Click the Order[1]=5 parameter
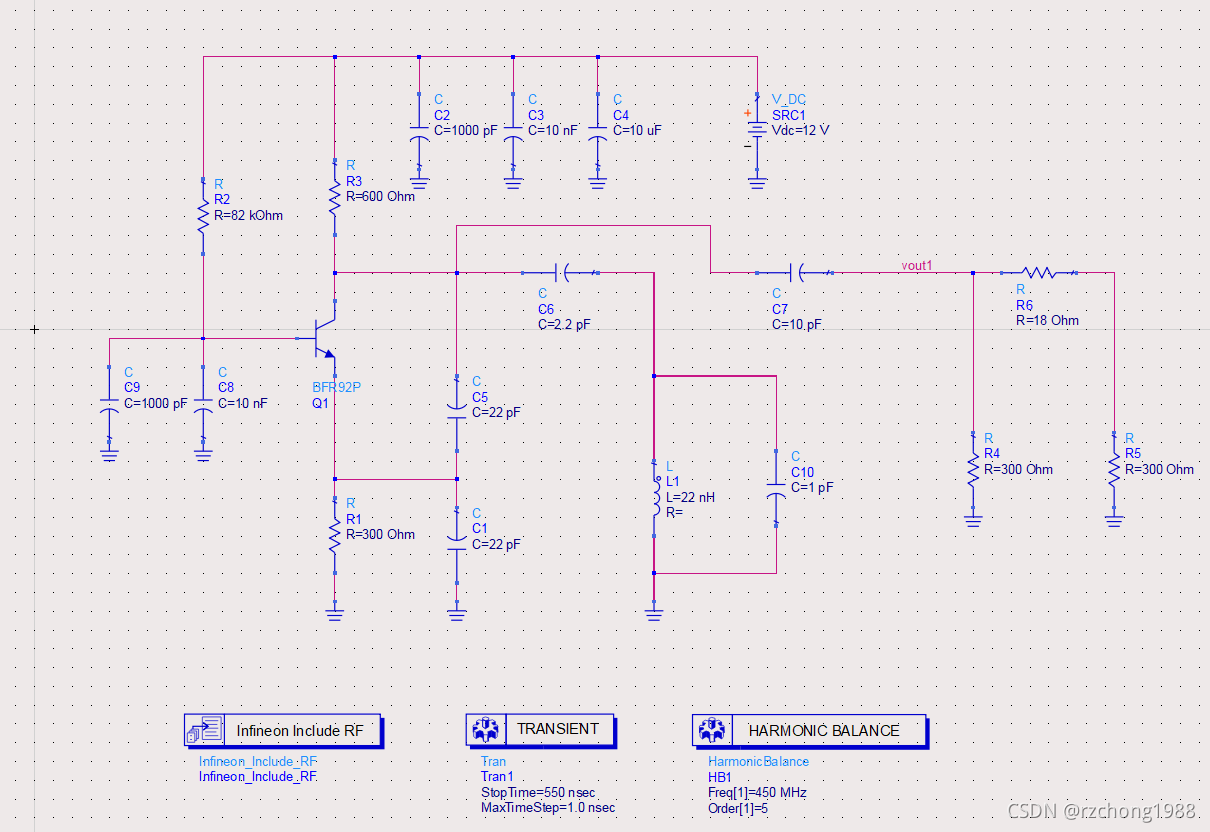 pos(739,807)
